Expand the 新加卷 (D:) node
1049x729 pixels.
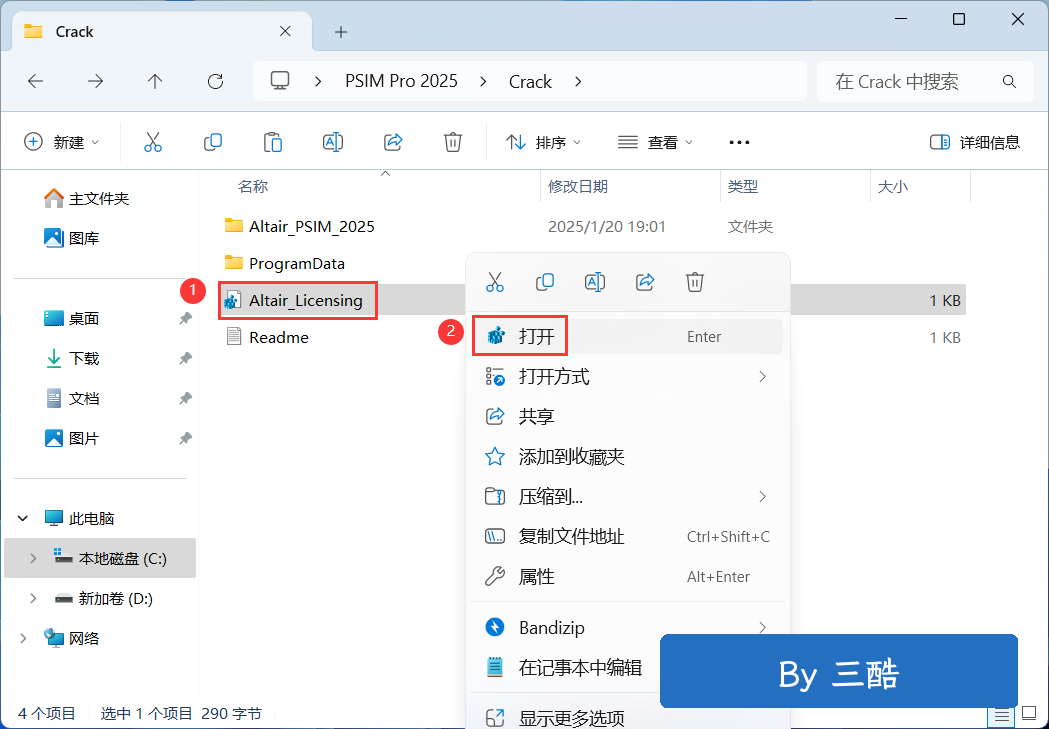click(33, 598)
